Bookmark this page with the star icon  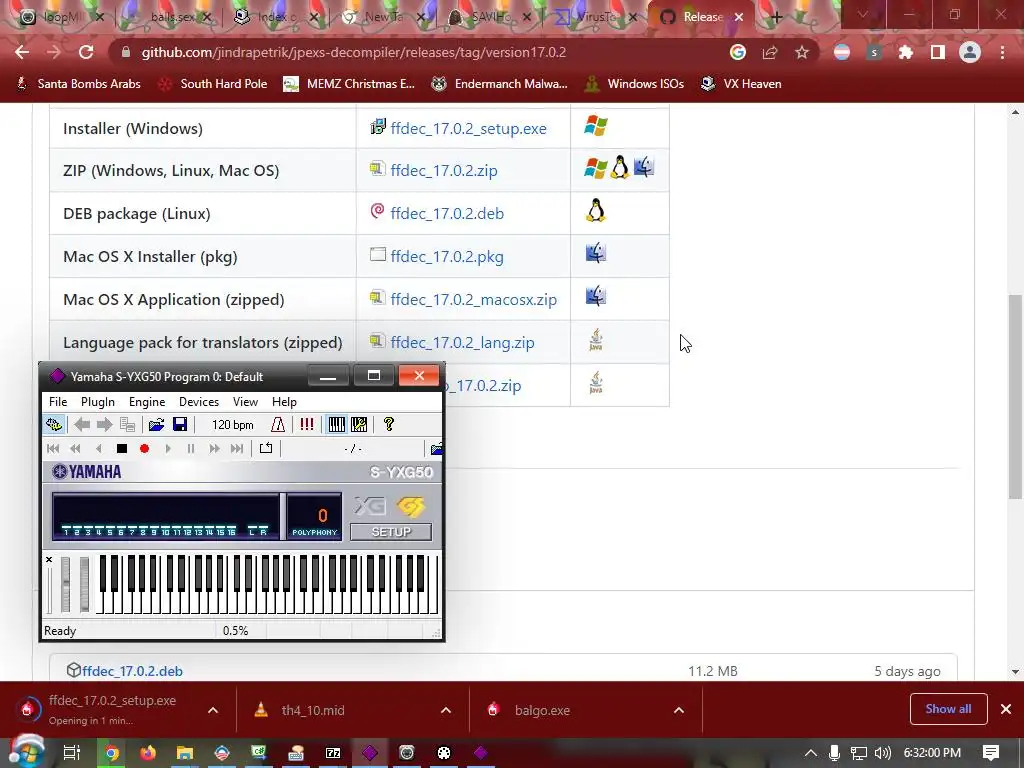pos(802,52)
